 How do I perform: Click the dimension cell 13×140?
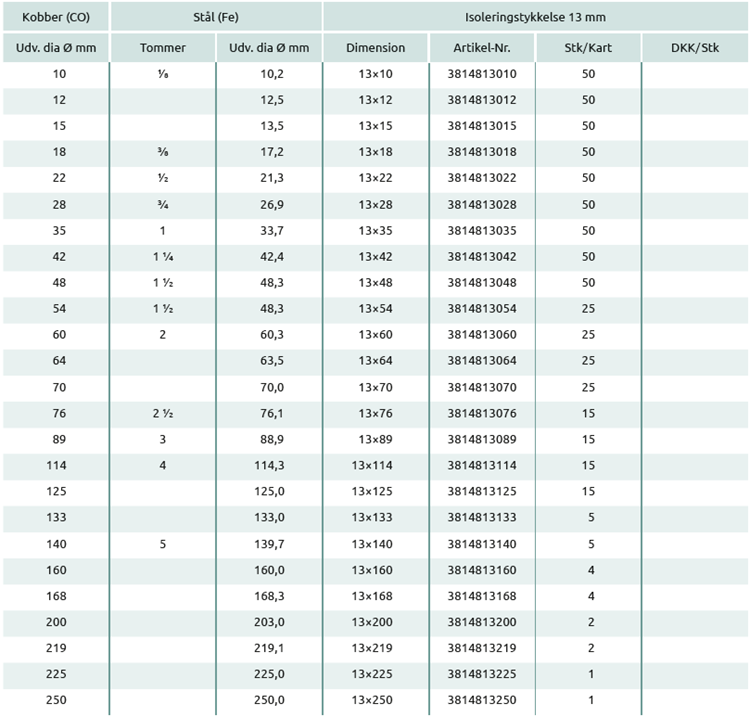click(x=372, y=544)
